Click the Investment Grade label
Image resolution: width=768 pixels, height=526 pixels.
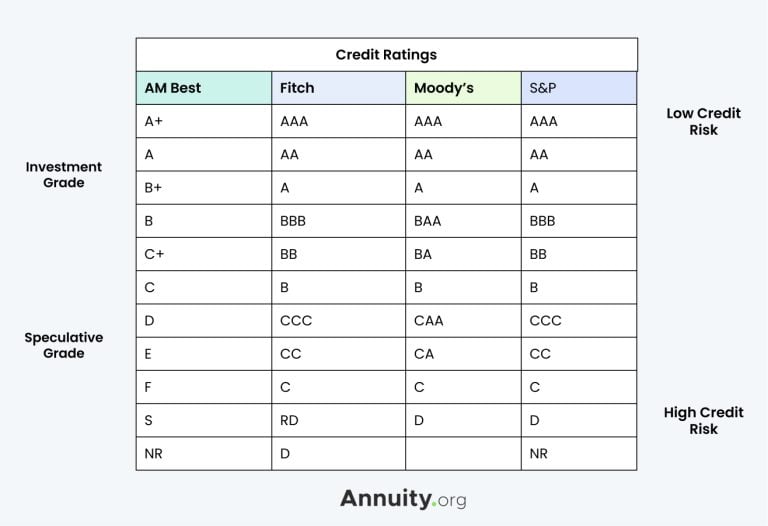click(64, 175)
